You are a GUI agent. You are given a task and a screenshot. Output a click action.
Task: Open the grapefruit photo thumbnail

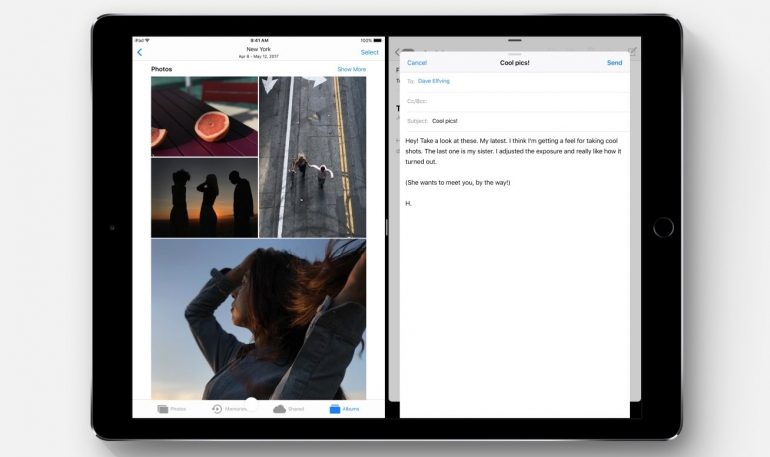204,116
